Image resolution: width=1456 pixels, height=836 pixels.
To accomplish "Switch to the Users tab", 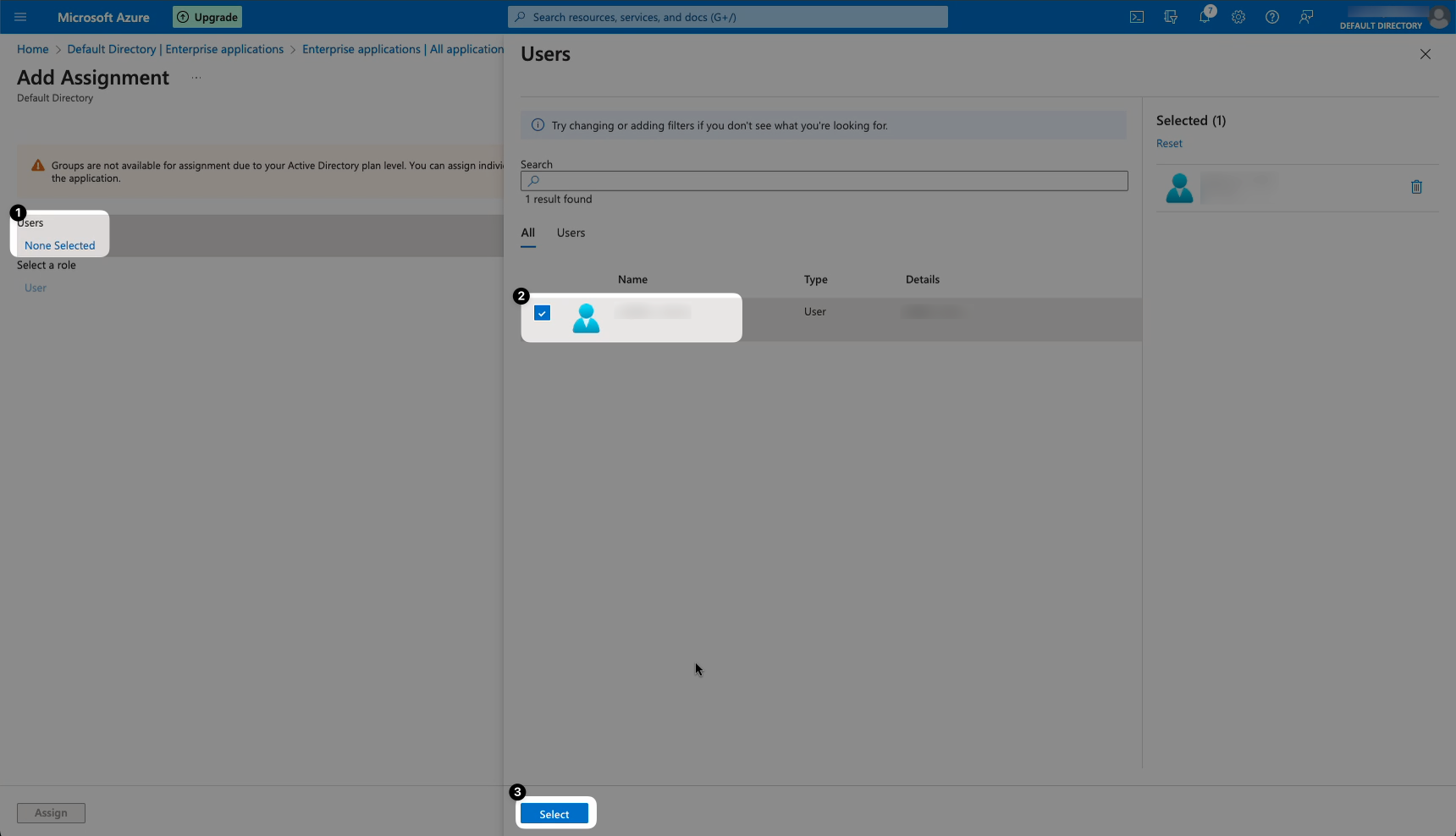I will pos(571,233).
